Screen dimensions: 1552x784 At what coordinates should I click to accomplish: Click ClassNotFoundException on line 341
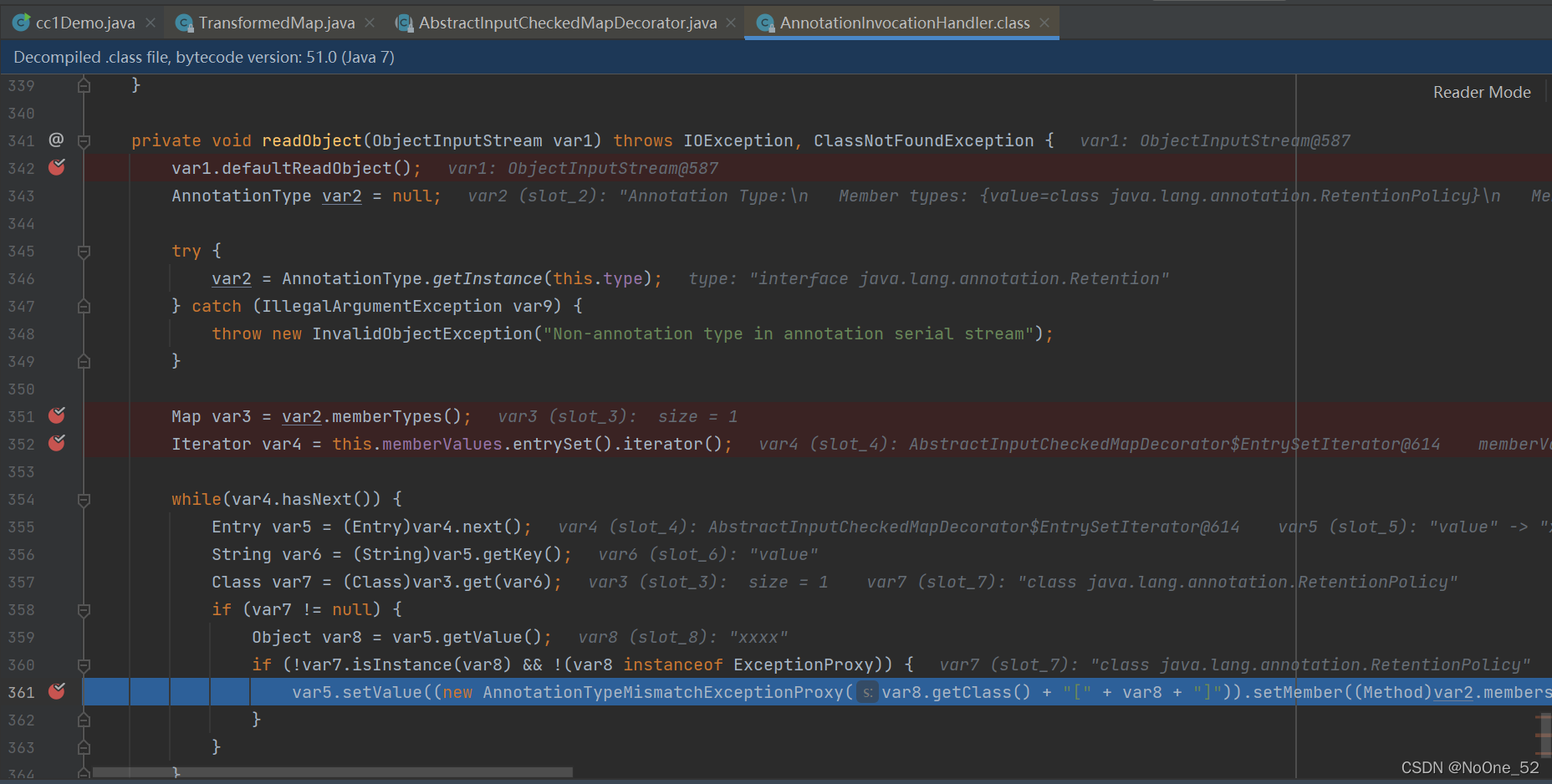924,140
